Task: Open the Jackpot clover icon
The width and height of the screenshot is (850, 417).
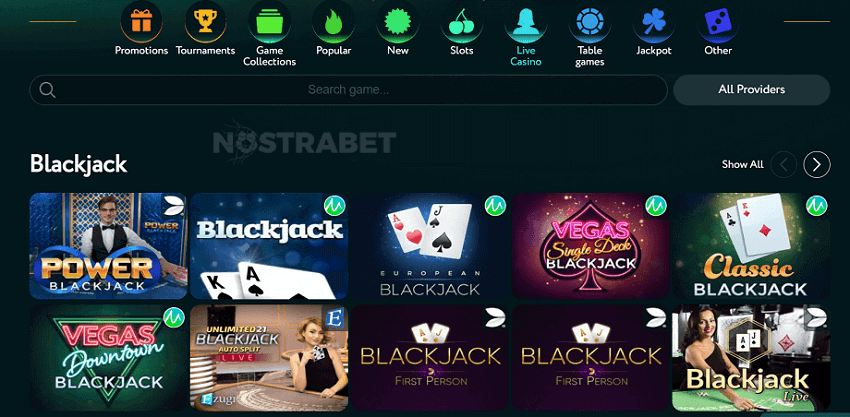Action: [x=654, y=22]
